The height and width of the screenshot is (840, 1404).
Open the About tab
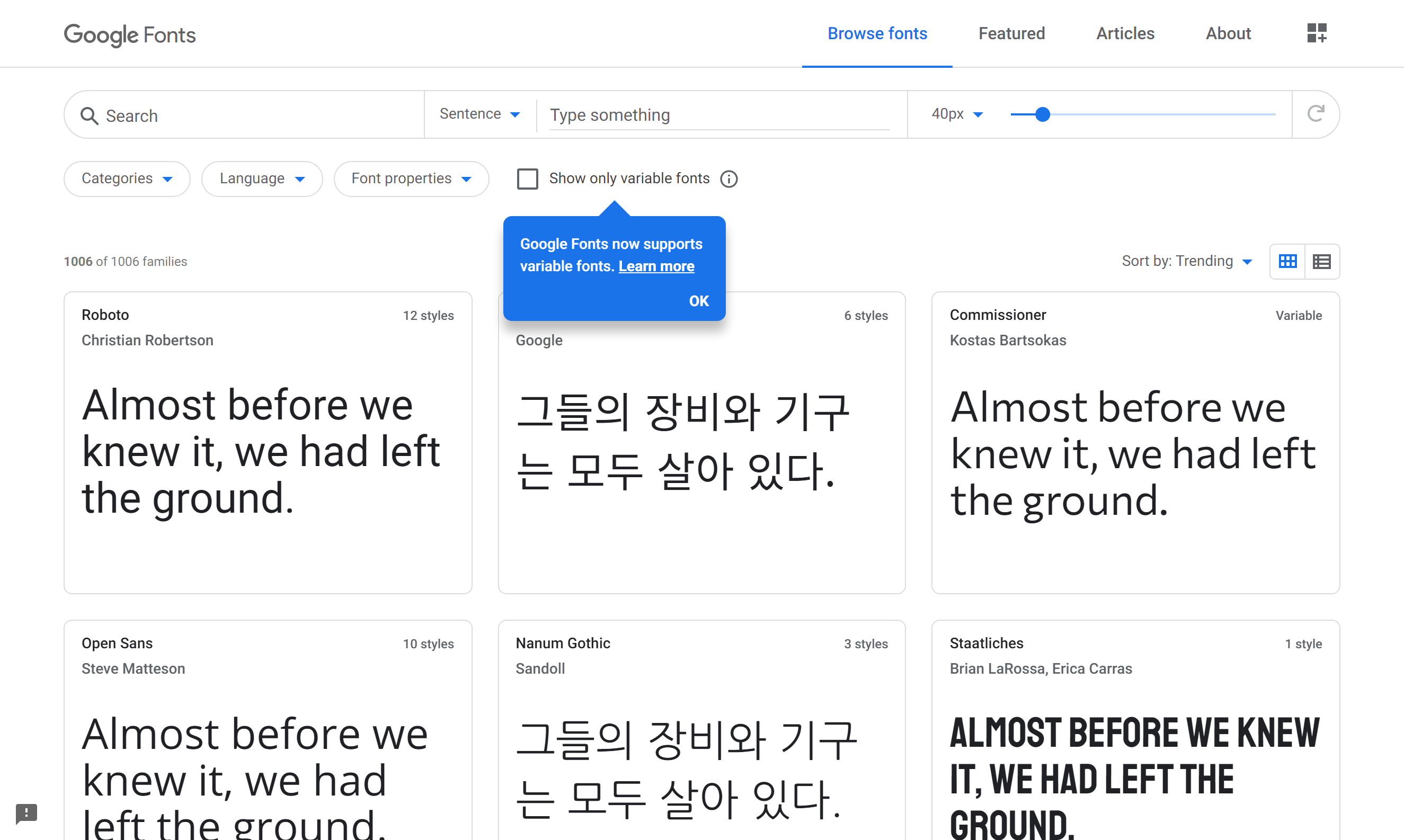[x=1228, y=33]
